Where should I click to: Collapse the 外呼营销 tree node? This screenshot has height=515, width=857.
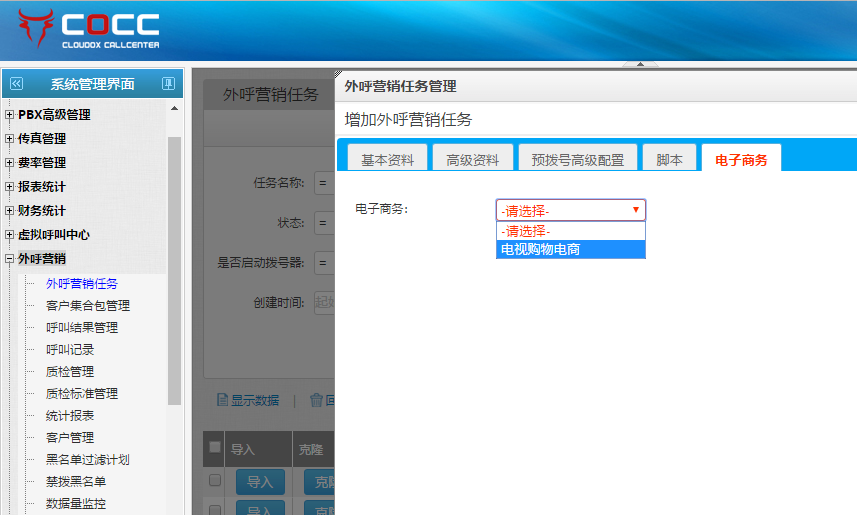click(10, 259)
